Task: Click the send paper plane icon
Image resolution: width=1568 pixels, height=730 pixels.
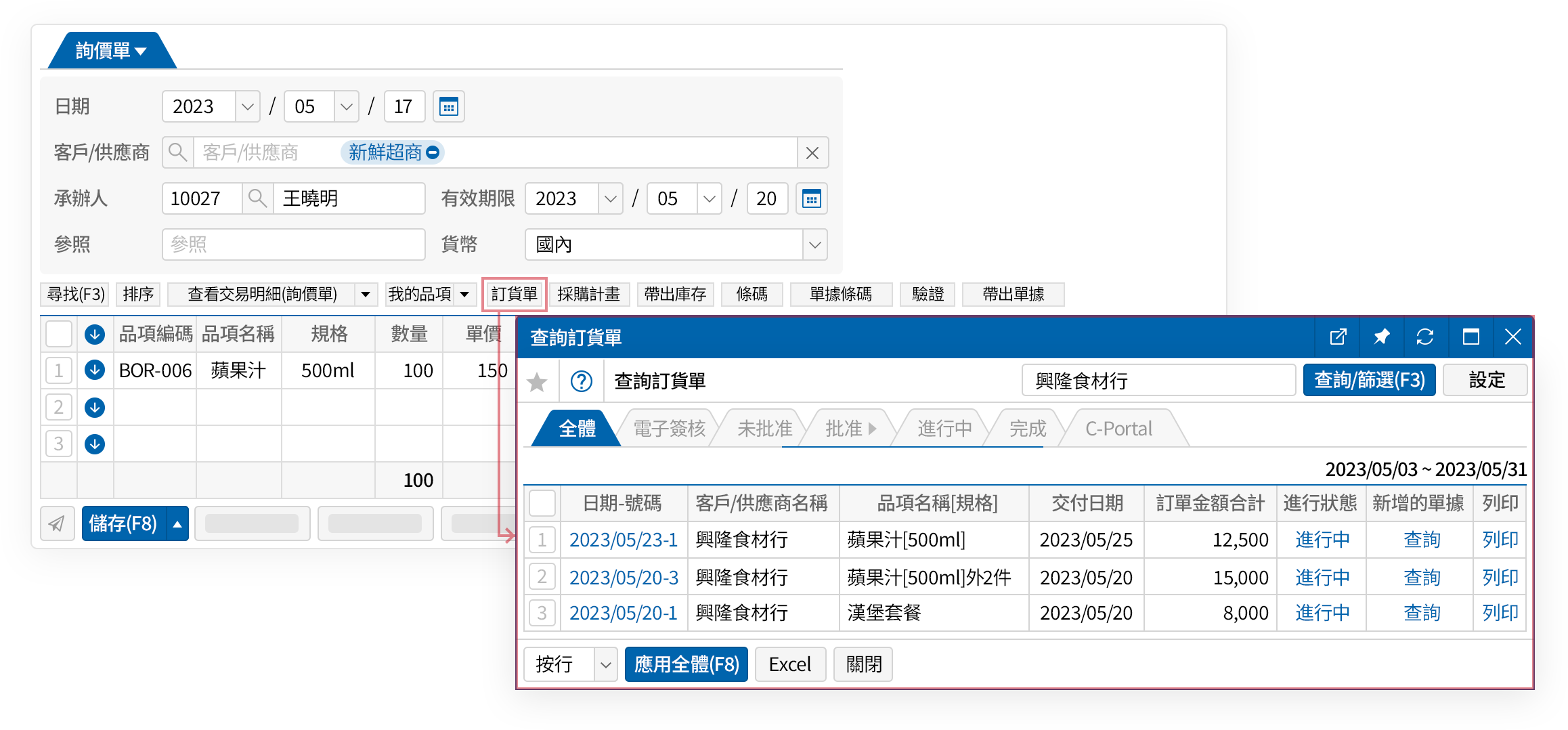Action: click(57, 523)
